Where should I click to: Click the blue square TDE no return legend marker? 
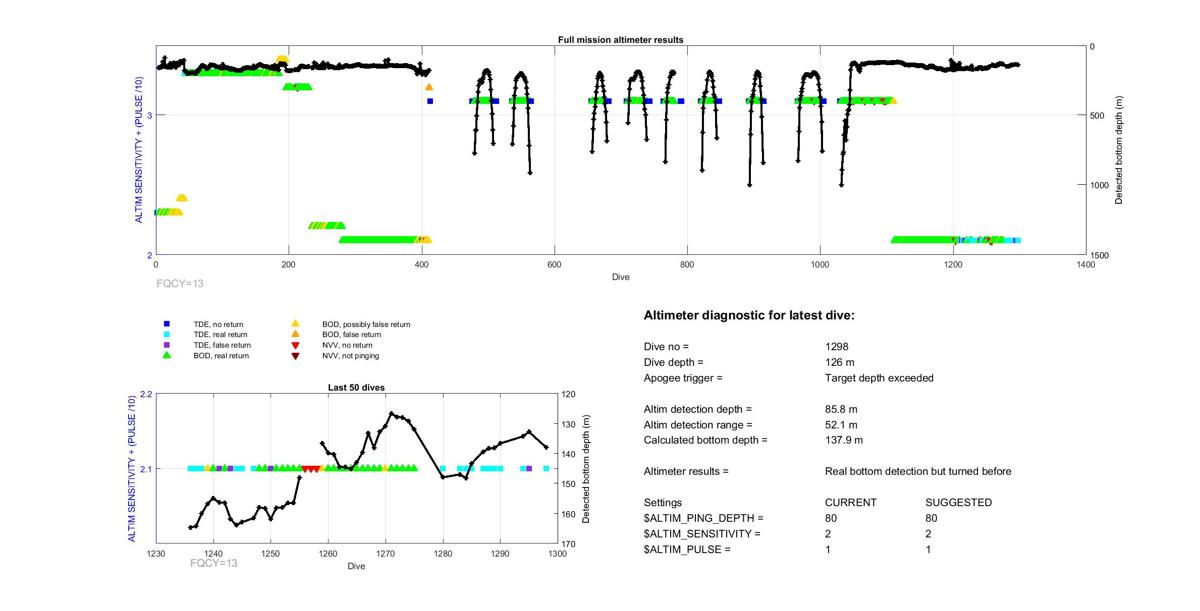coord(169,324)
